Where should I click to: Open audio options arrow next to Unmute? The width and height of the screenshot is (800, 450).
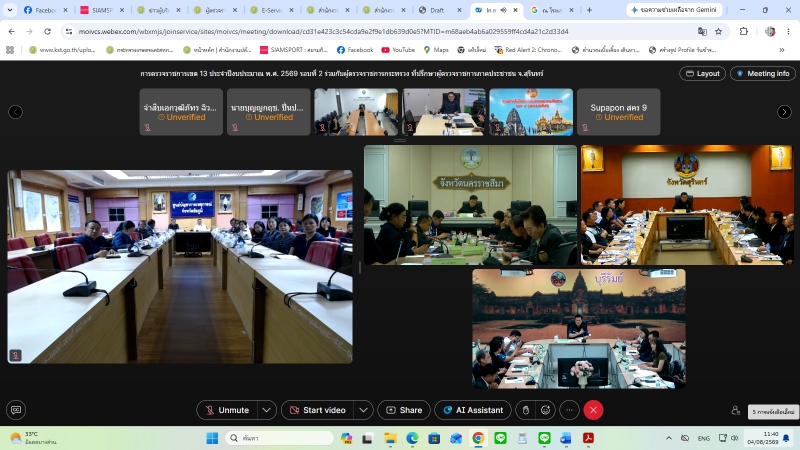click(266, 410)
